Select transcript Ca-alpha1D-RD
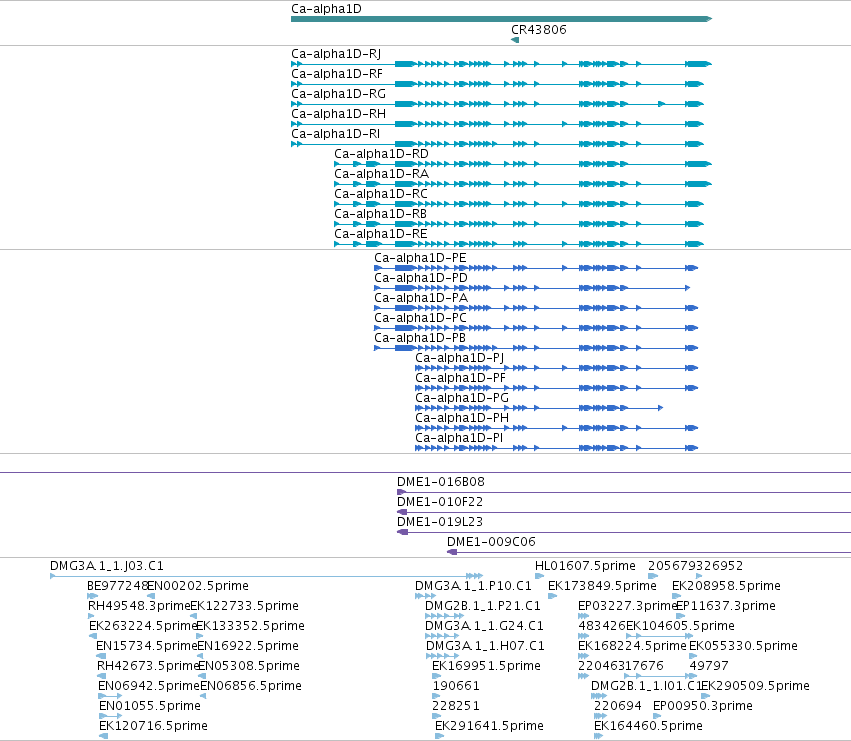Viewport: 851px width, 741px height. [x=523, y=164]
